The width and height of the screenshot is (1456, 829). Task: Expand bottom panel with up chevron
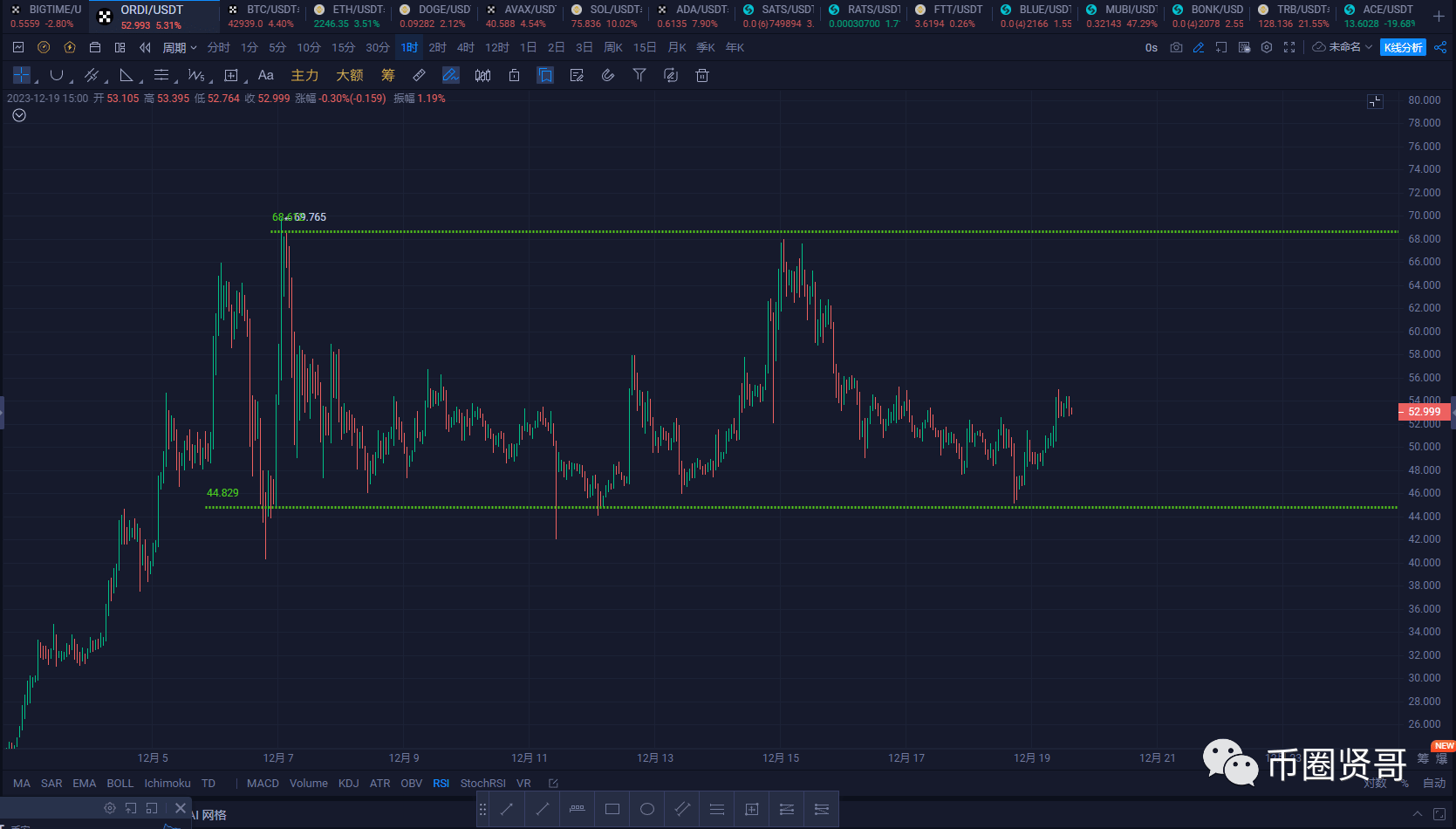1417,813
